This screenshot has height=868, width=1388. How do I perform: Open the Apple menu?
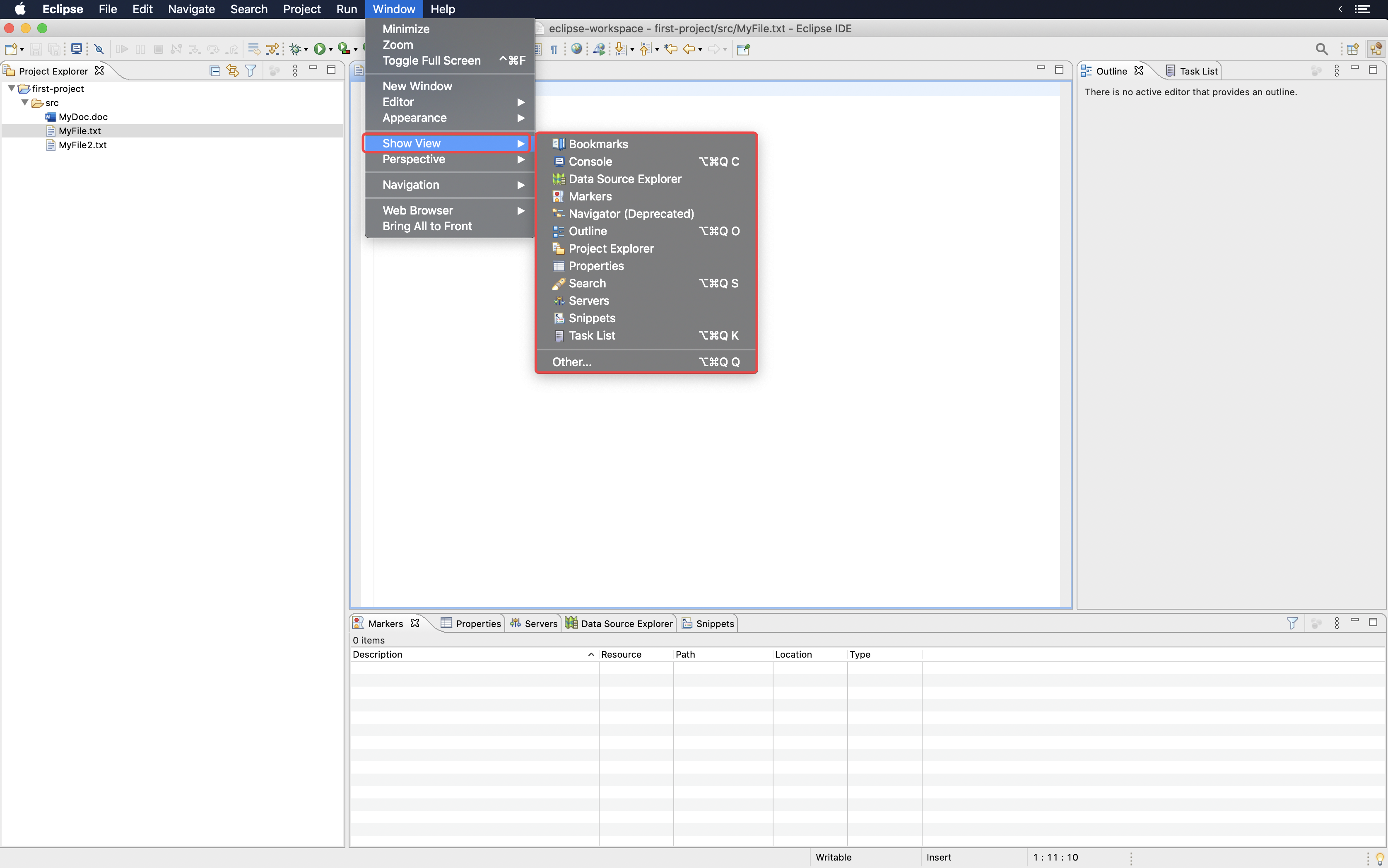[20, 9]
